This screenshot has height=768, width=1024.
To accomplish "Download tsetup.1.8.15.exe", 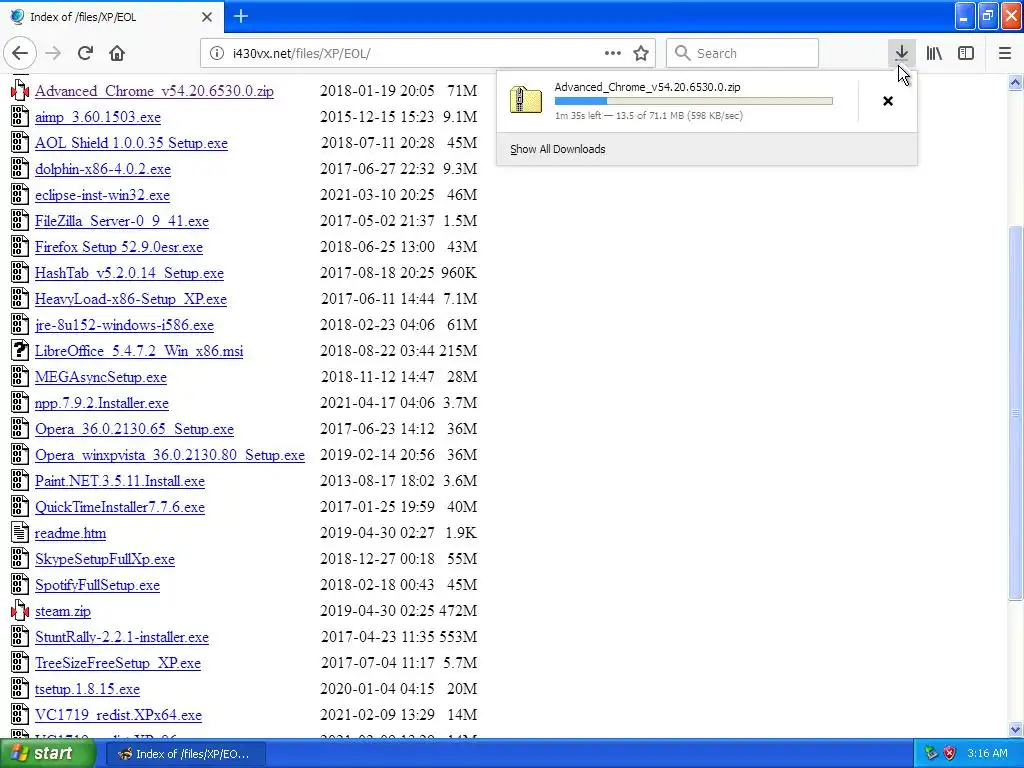I will (88, 689).
